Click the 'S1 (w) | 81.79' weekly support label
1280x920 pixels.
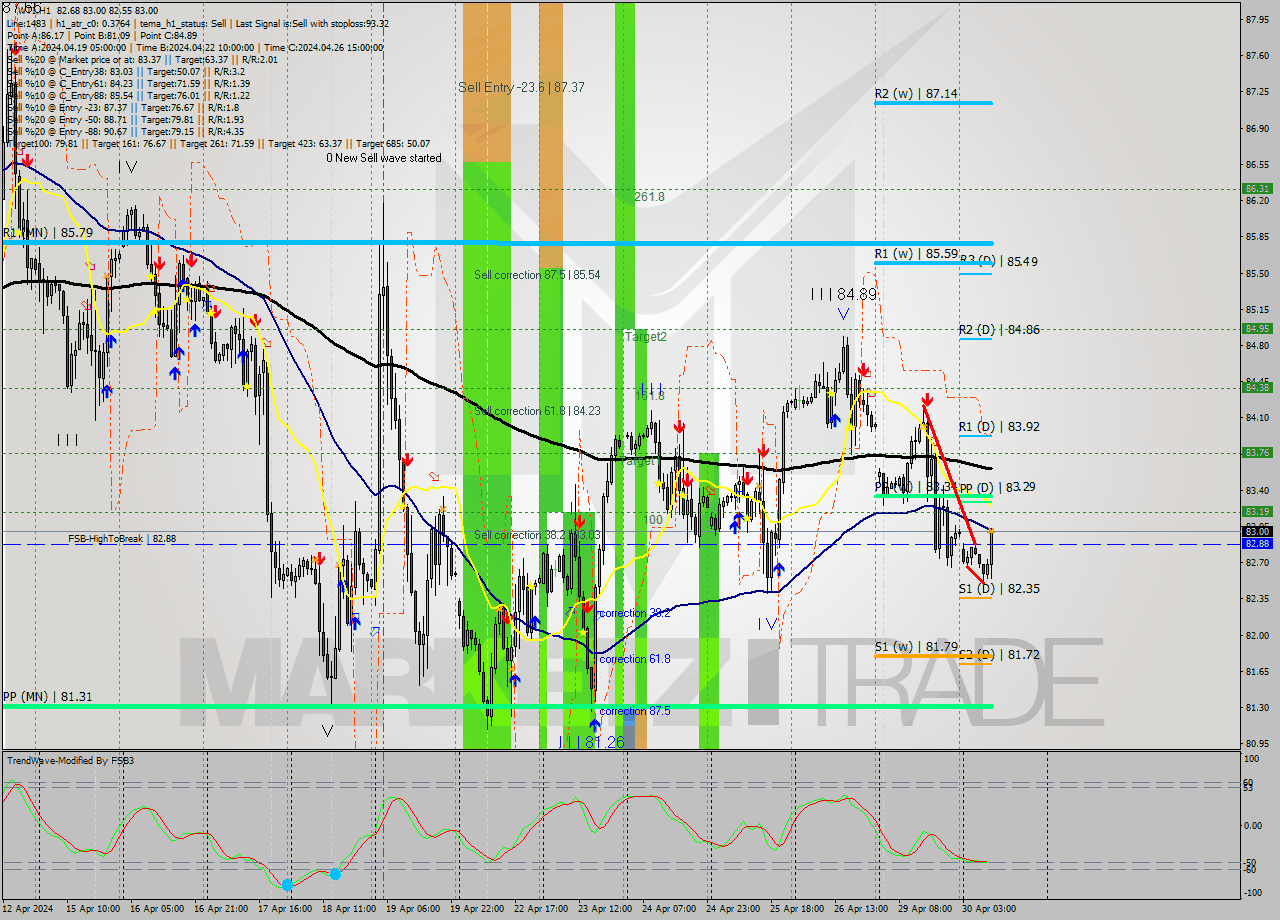pos(916,648)
